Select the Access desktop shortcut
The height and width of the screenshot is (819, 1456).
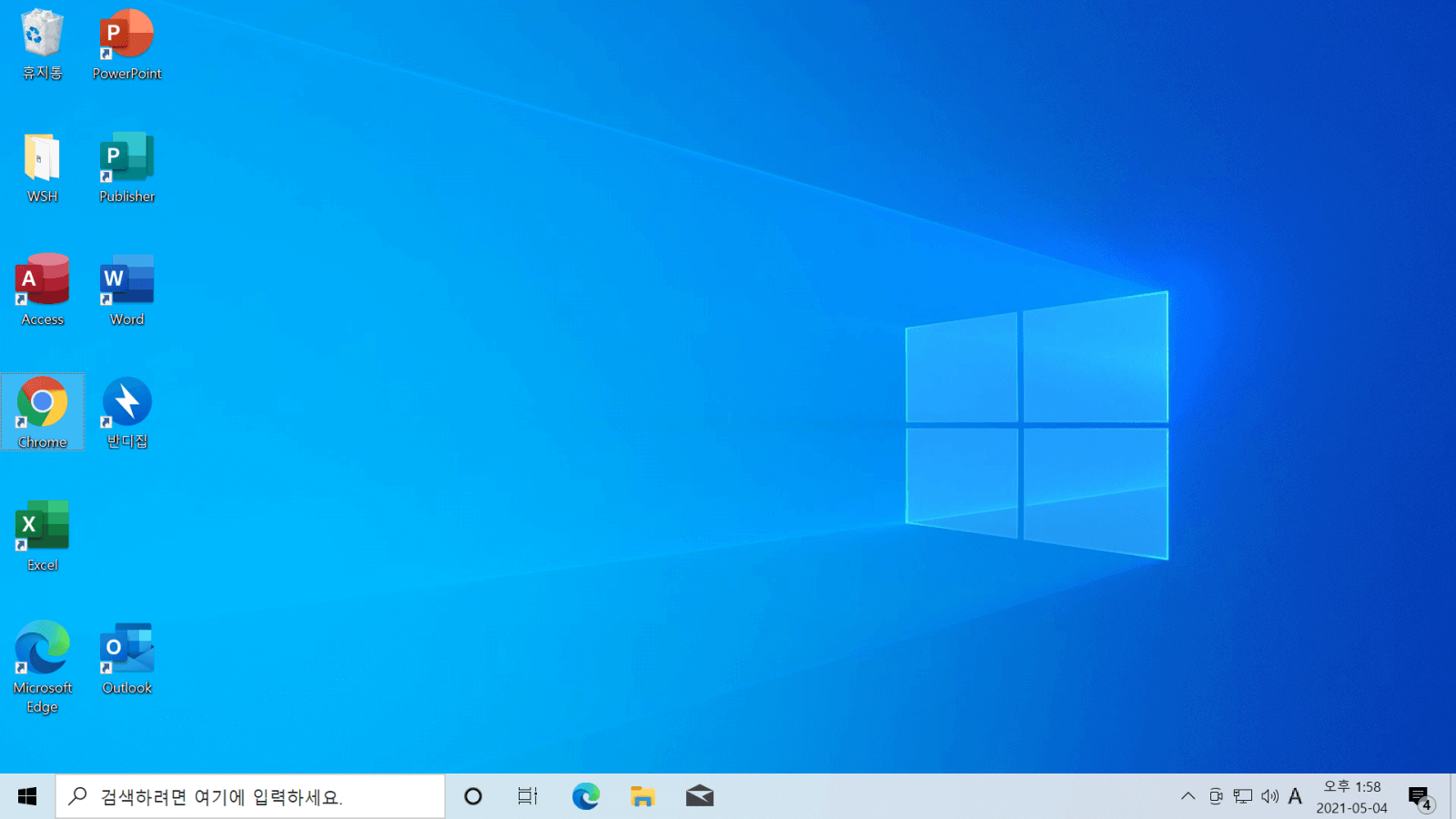(x=43, y=290)
